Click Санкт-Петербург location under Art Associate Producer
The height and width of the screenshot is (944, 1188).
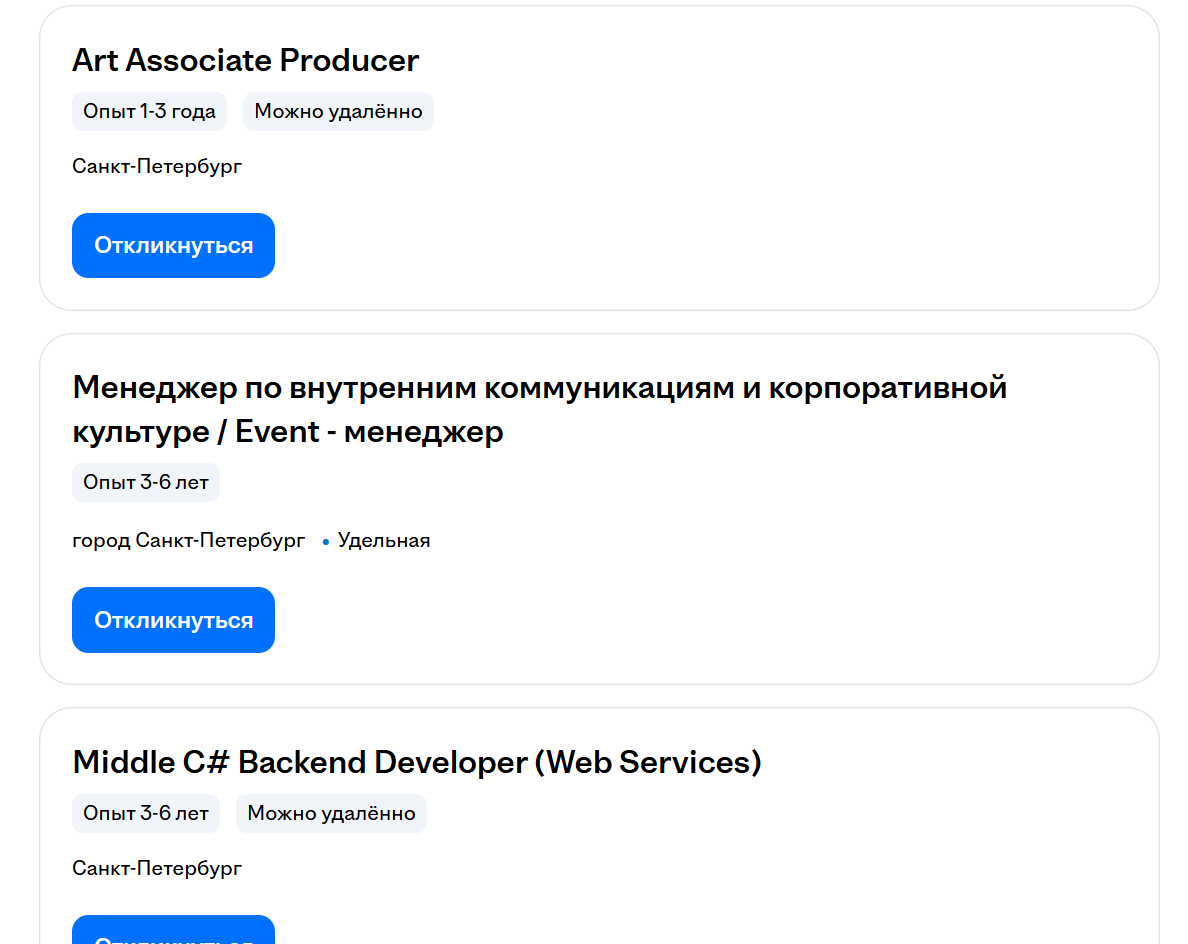click(157, 166)
